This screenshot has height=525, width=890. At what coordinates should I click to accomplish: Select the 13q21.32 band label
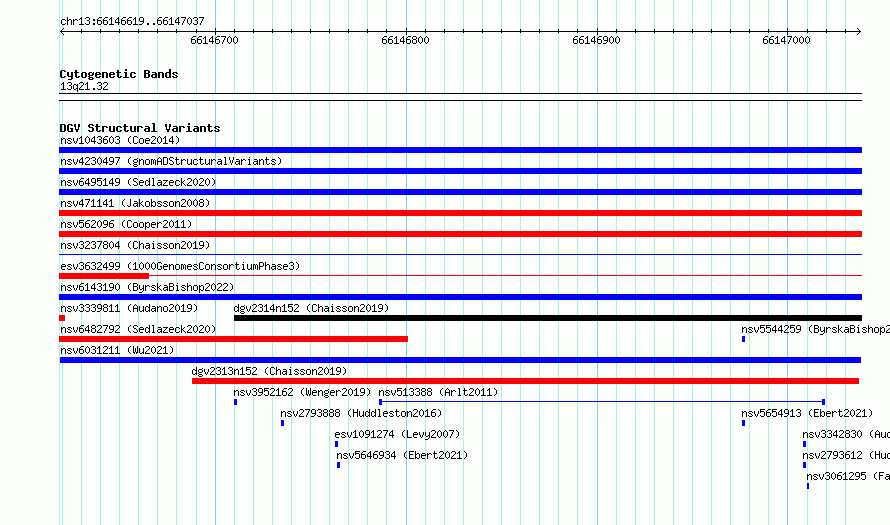tap(84, 86)
